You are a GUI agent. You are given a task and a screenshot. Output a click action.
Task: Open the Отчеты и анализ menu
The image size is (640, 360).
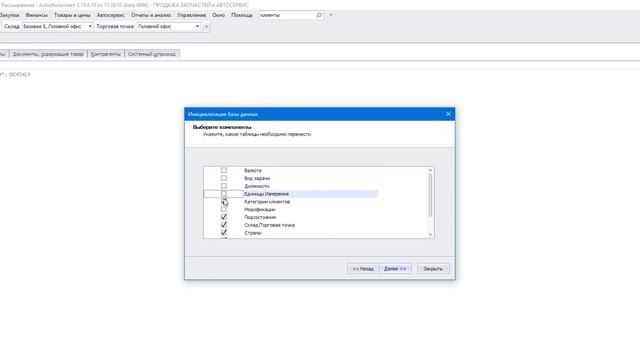tap(151, 15)
